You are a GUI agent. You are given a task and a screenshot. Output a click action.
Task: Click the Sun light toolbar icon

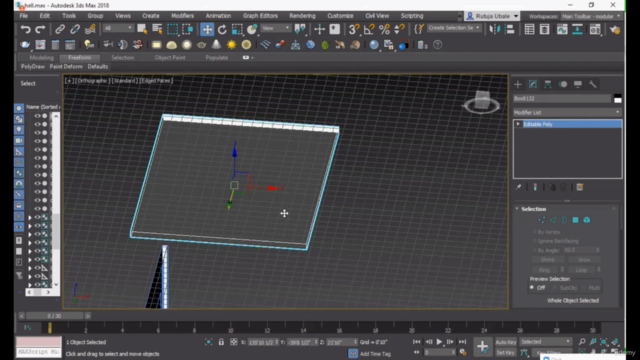click(231, 44)
